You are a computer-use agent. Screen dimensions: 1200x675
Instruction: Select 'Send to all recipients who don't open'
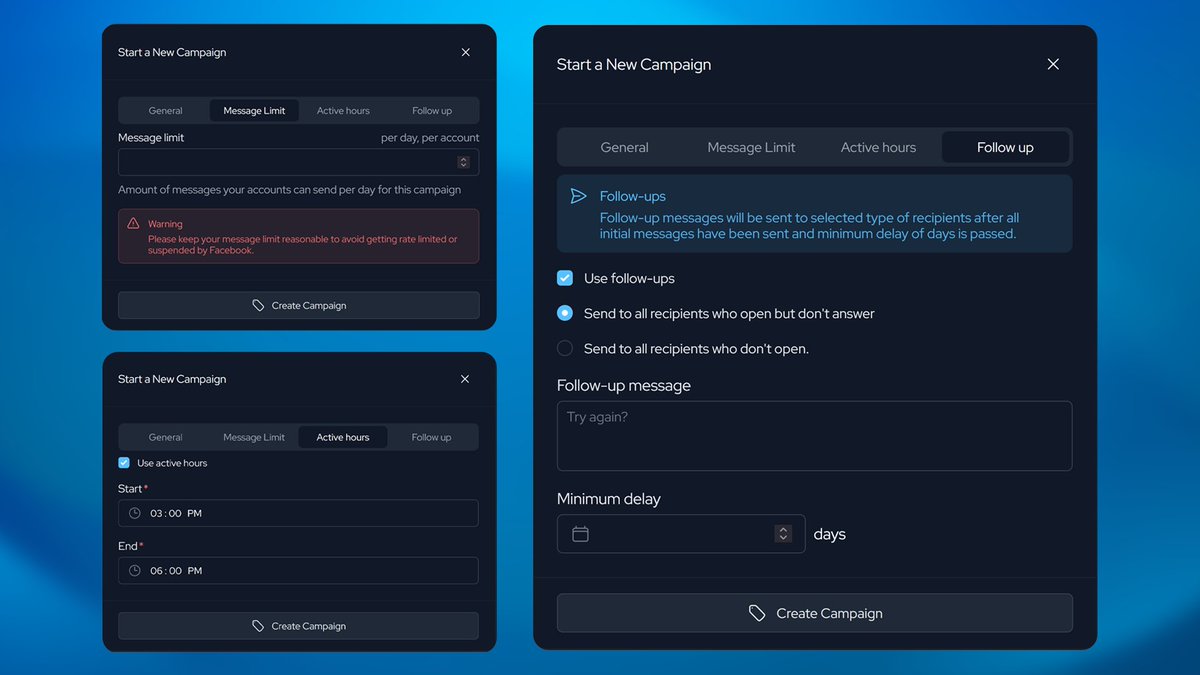tap(564, 348)
